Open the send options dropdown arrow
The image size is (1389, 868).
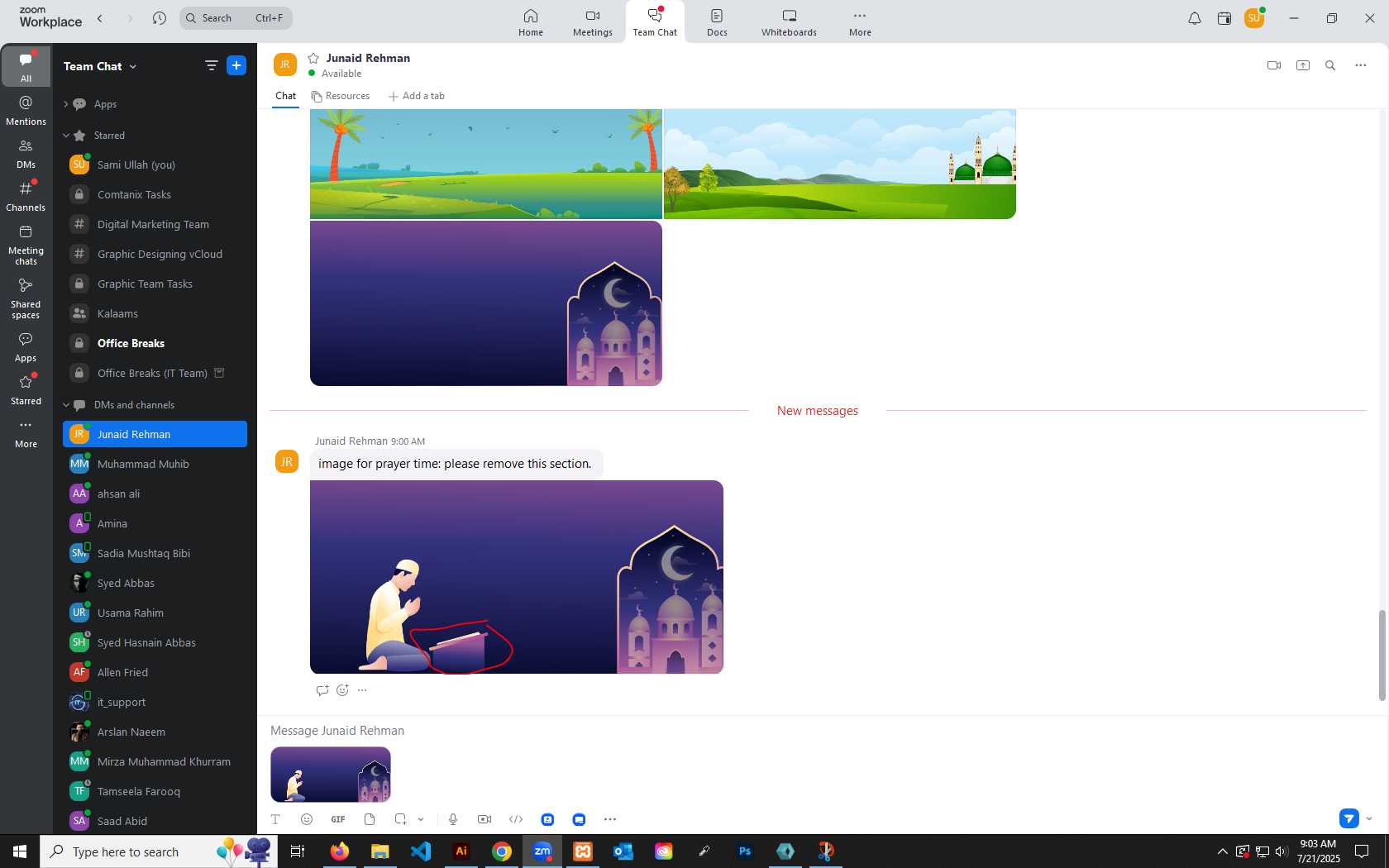click(1369, 818)
